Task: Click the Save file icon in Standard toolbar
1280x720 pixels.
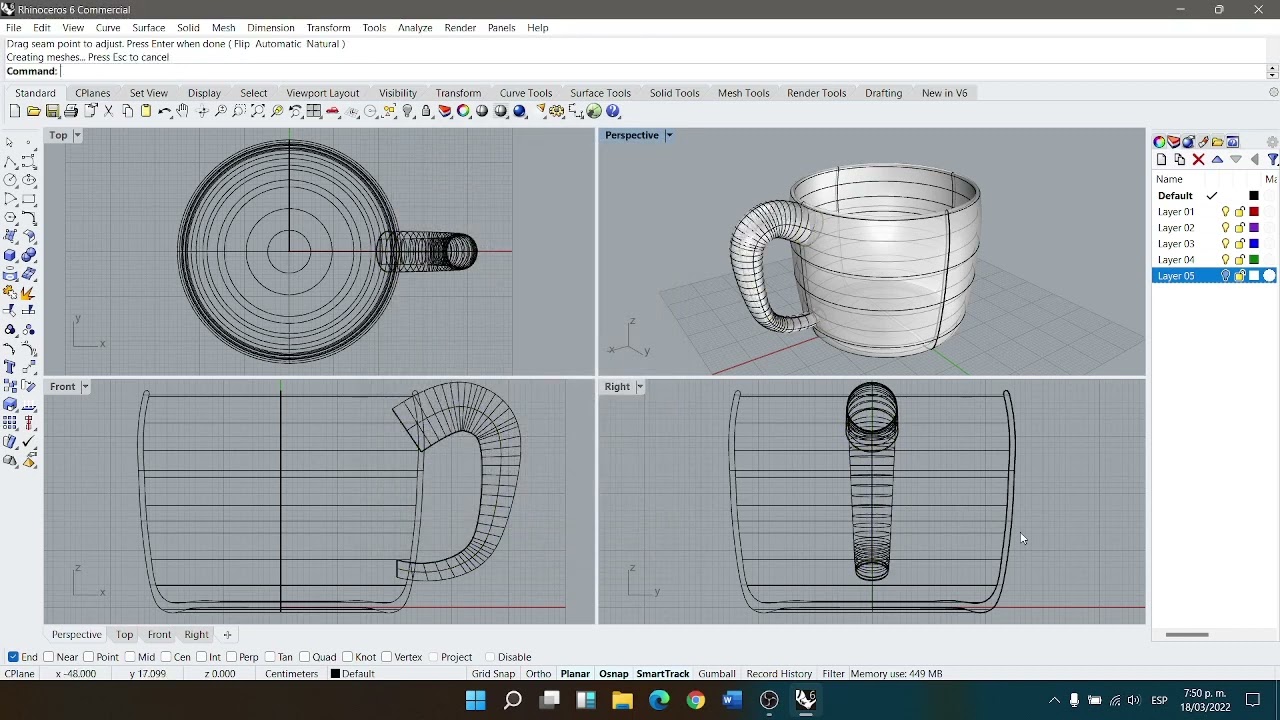Action: tap(52, 111)
